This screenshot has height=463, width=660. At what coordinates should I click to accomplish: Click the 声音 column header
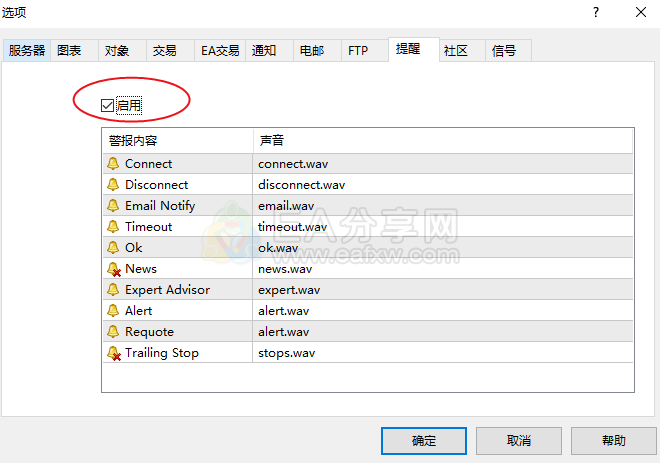(x=443, y=141)
